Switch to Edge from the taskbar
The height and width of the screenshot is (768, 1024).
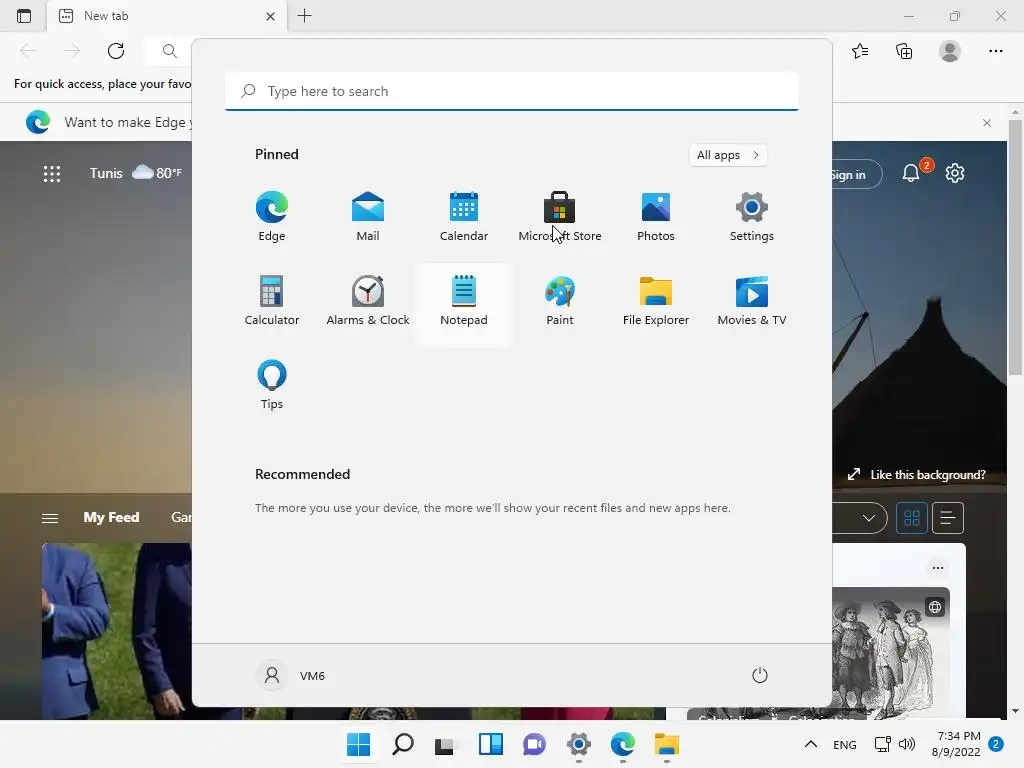pyautogui.click(x=622, y=744)
